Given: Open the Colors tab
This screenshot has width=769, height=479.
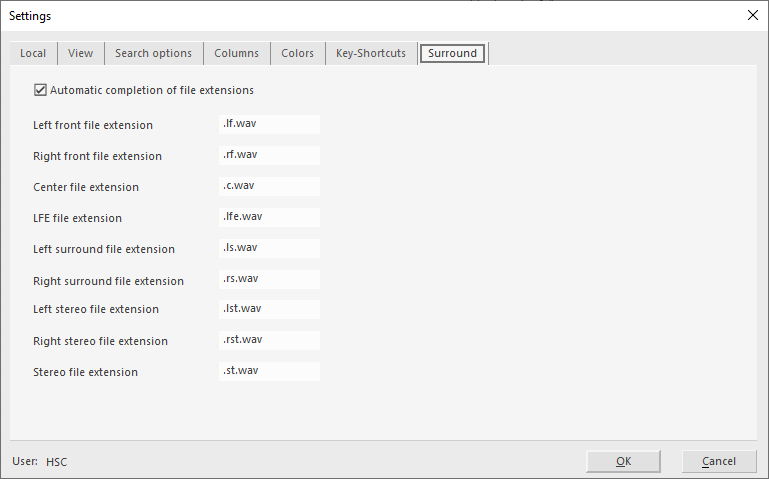Looking at the screenshot, I should (297, 53).
